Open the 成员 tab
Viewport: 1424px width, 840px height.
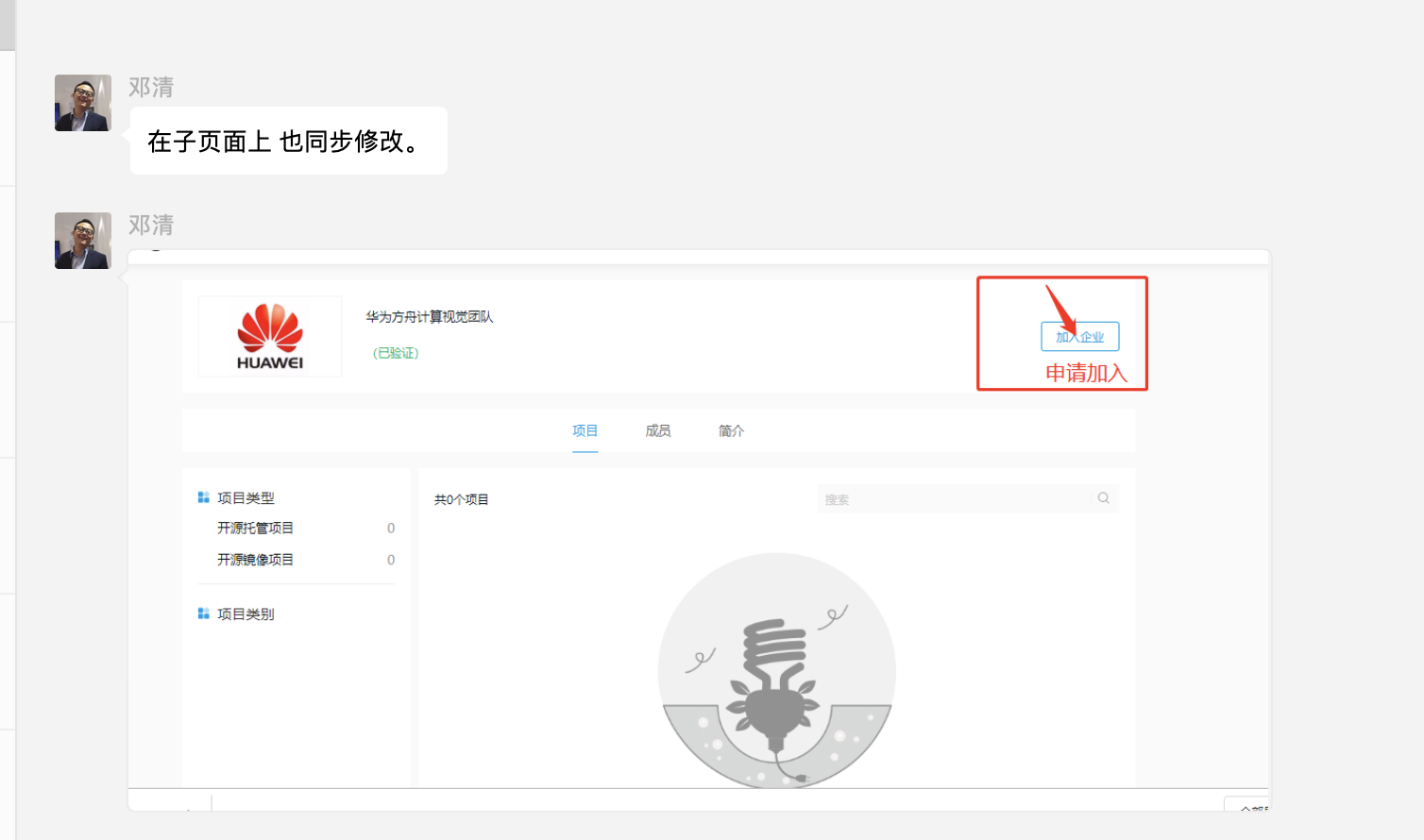click(658, 430)
